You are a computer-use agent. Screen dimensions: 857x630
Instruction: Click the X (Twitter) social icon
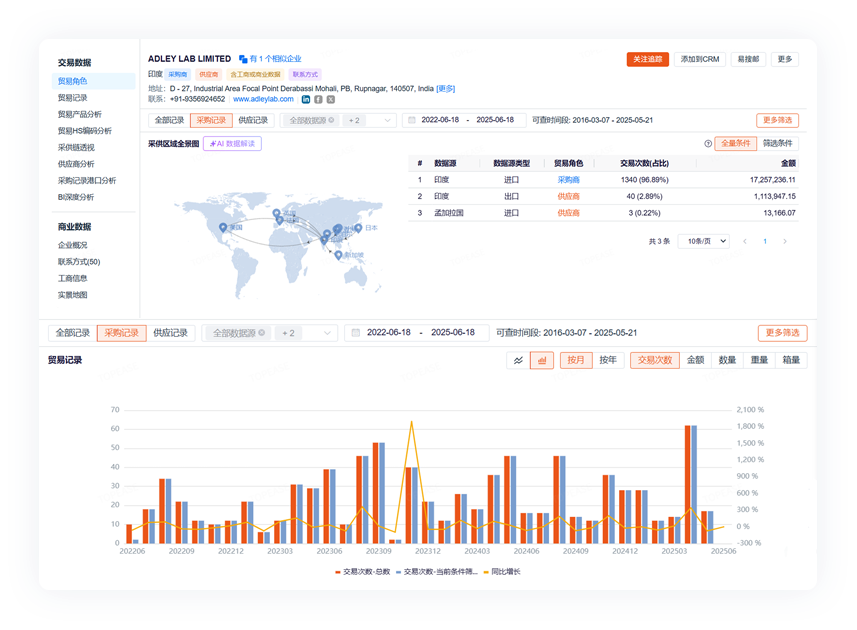coord(331,99)
